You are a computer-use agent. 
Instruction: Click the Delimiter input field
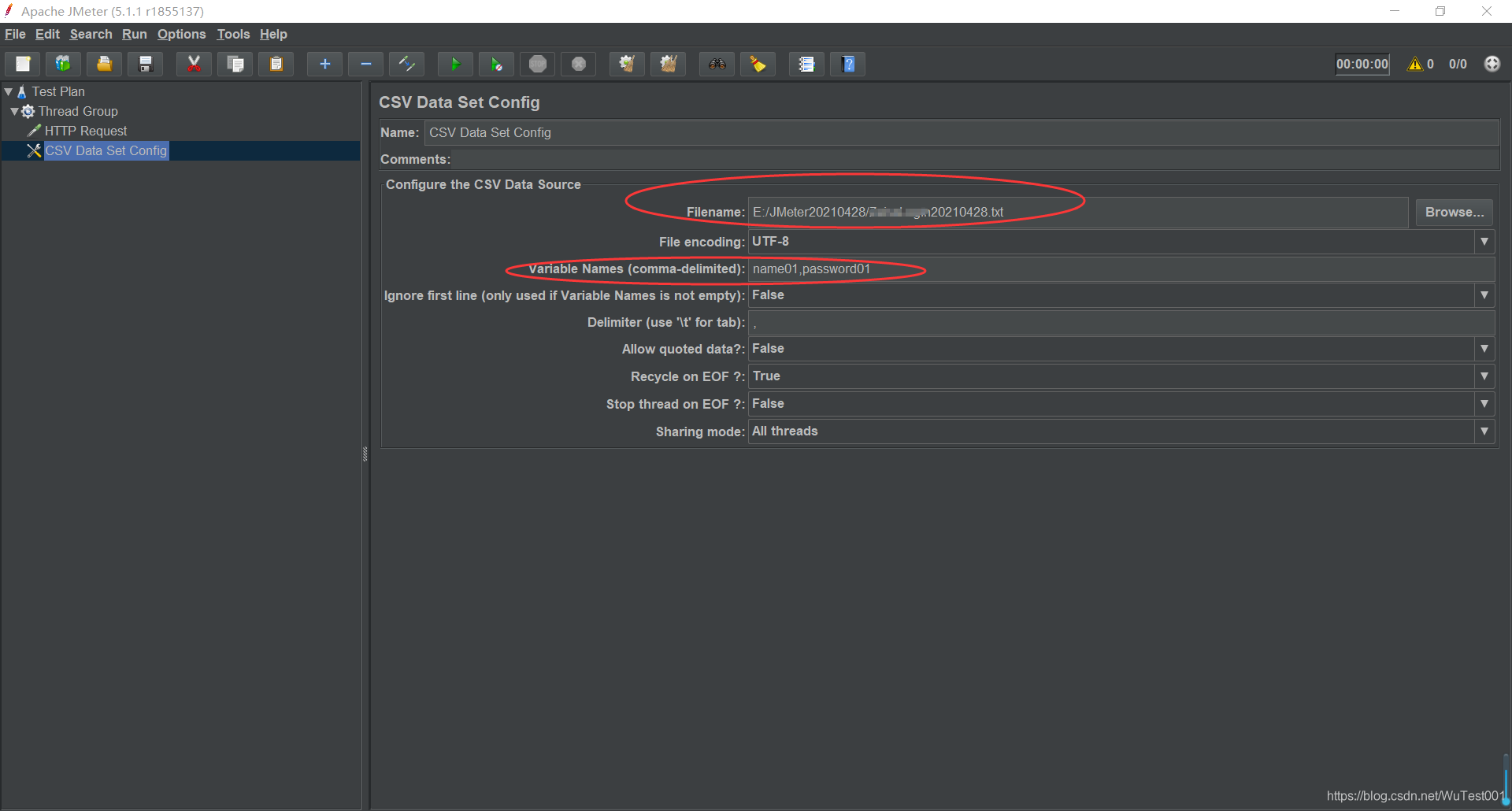(1121, 322)
